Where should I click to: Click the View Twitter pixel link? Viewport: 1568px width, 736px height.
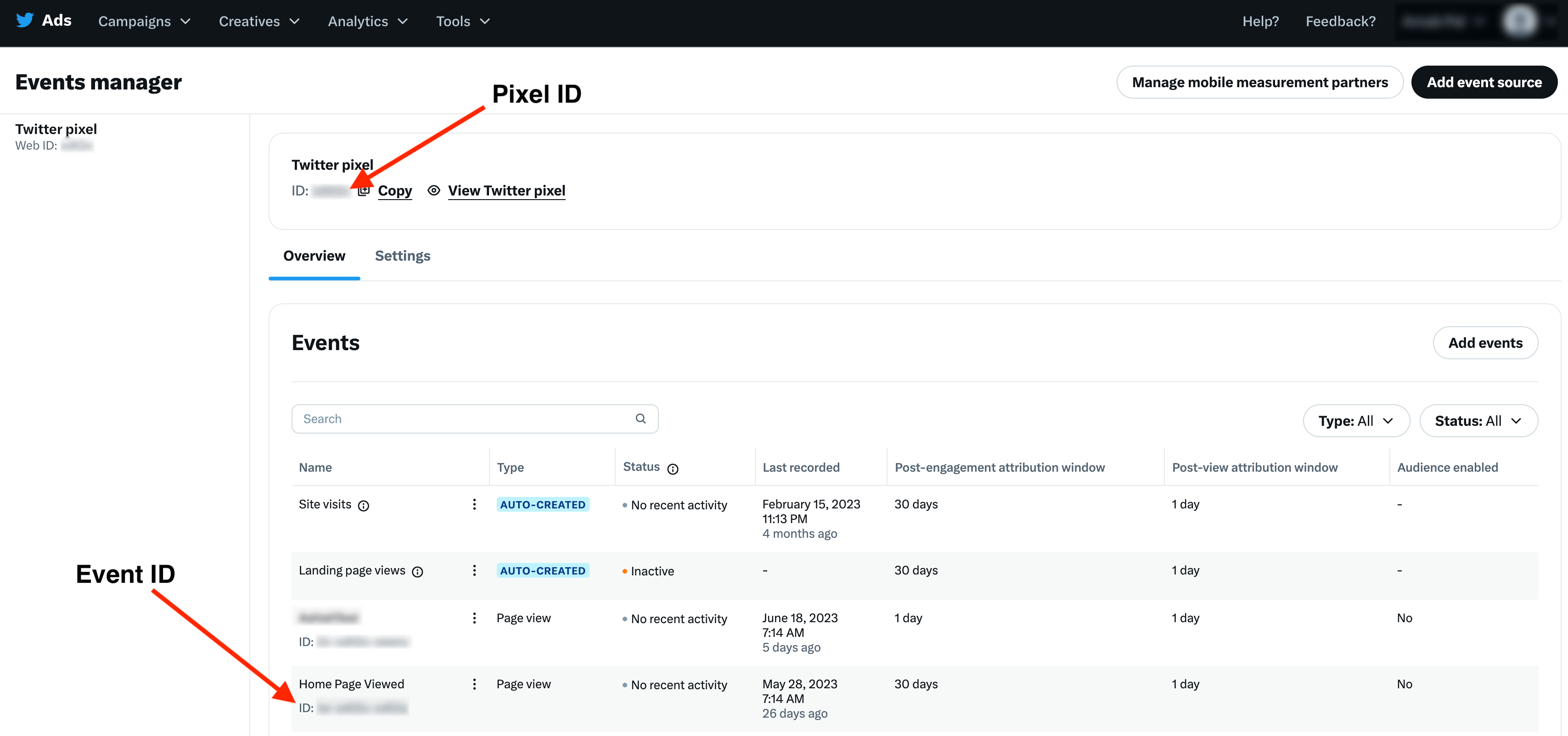[x=506, y=190]
